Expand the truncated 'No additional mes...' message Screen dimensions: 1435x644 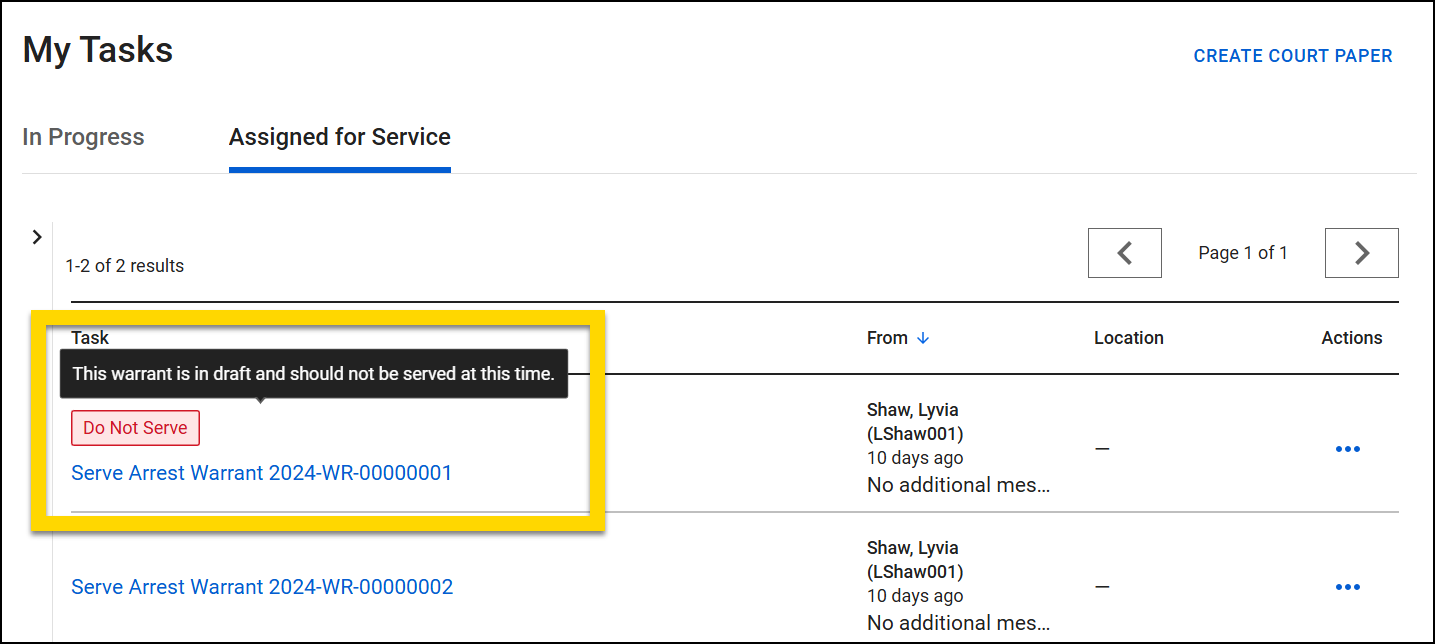click(x=958, y=484)
